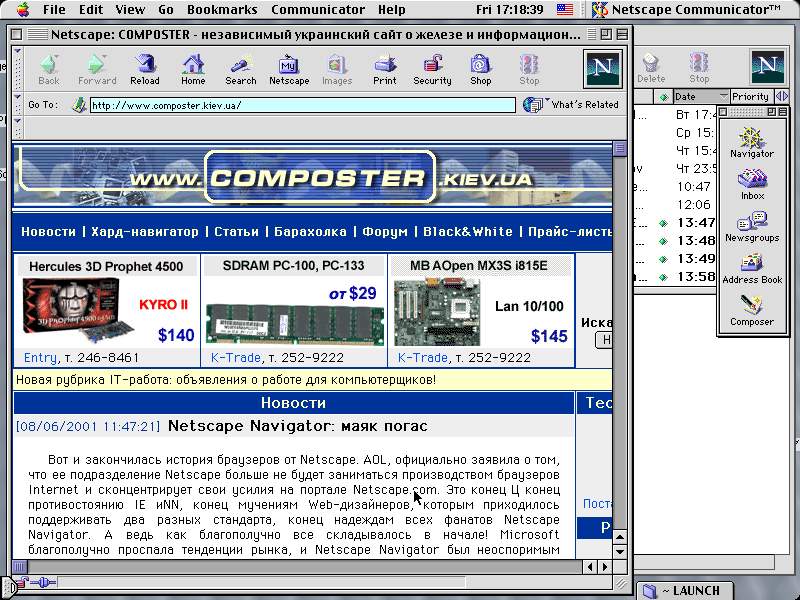This screenshot has height=600, width=800.
Task: Go to Home page icon
Action: click(193, 69)
